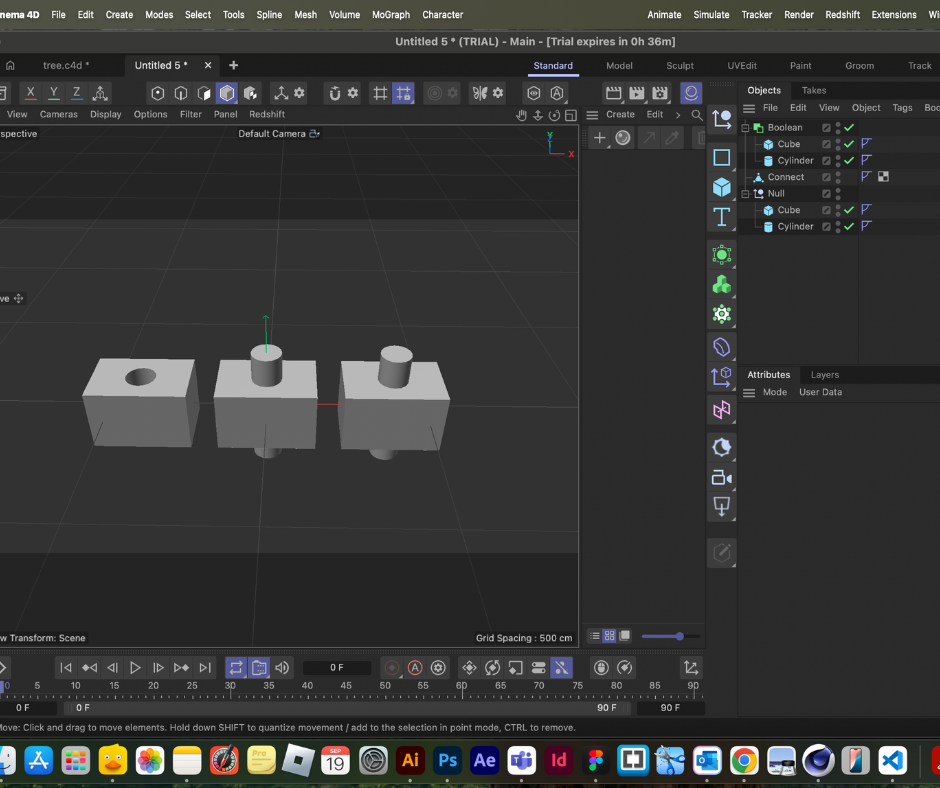
Task: Open Create in the Object Manager
Action: (x=621, y=114)
